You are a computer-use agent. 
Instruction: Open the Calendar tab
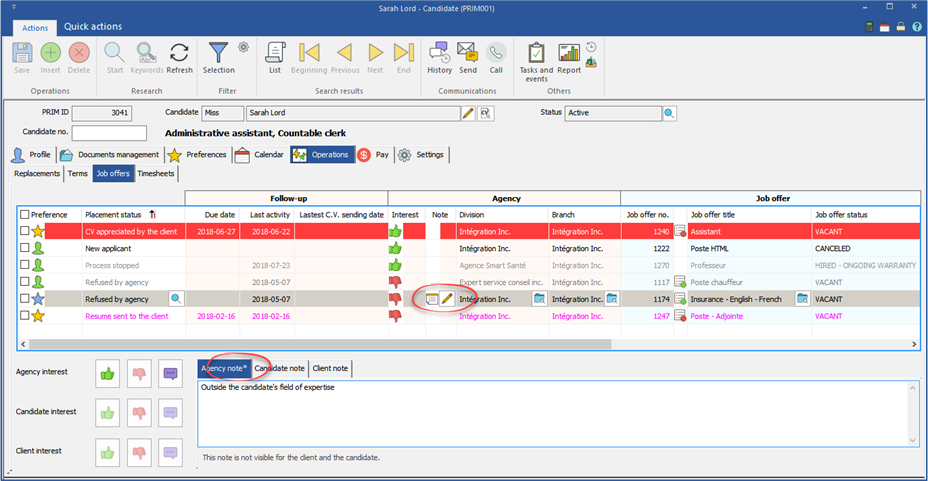(260, 155)
